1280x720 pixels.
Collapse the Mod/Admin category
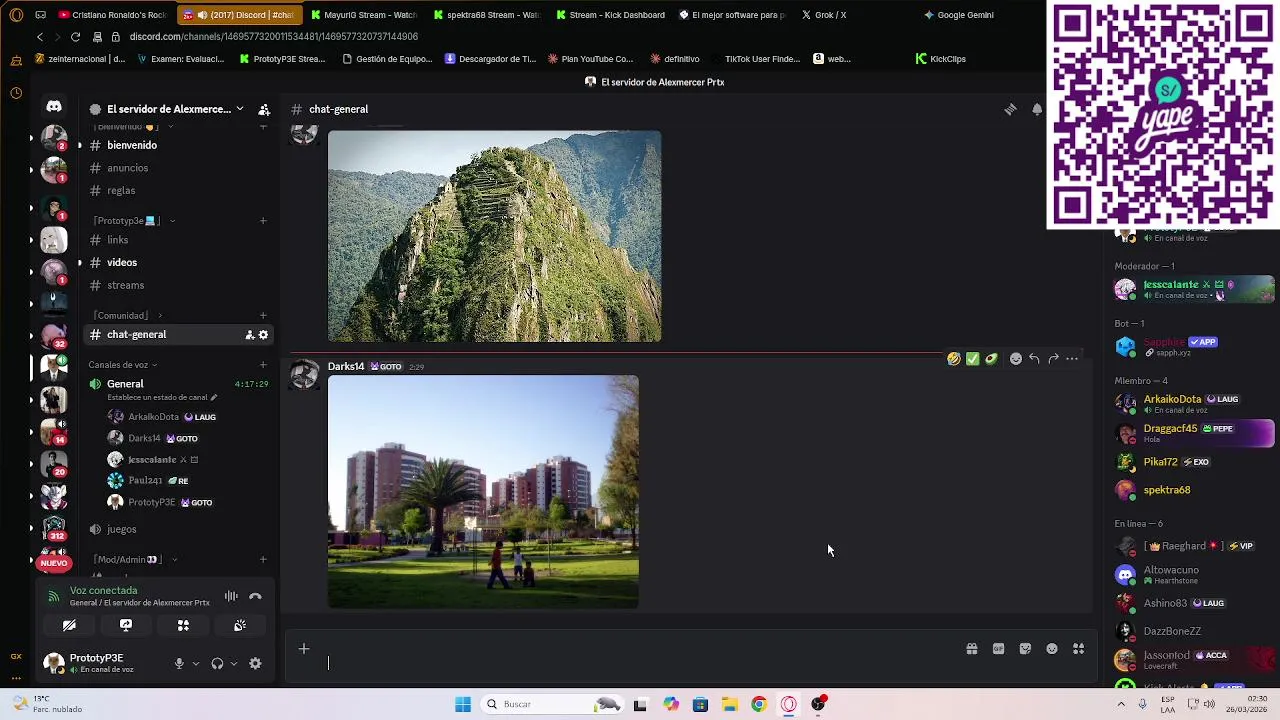click(x=134, y=559)
